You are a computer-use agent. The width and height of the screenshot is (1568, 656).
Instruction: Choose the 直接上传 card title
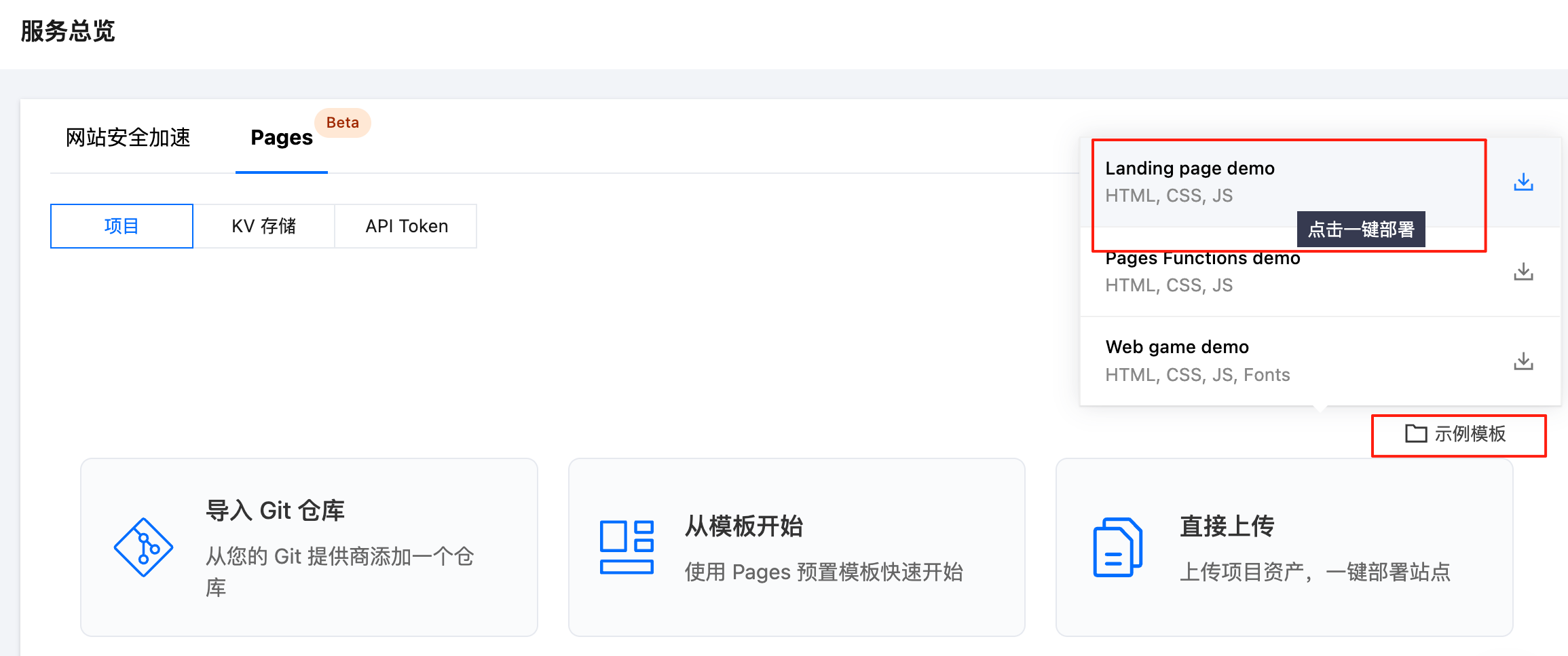click(1226, 526)
